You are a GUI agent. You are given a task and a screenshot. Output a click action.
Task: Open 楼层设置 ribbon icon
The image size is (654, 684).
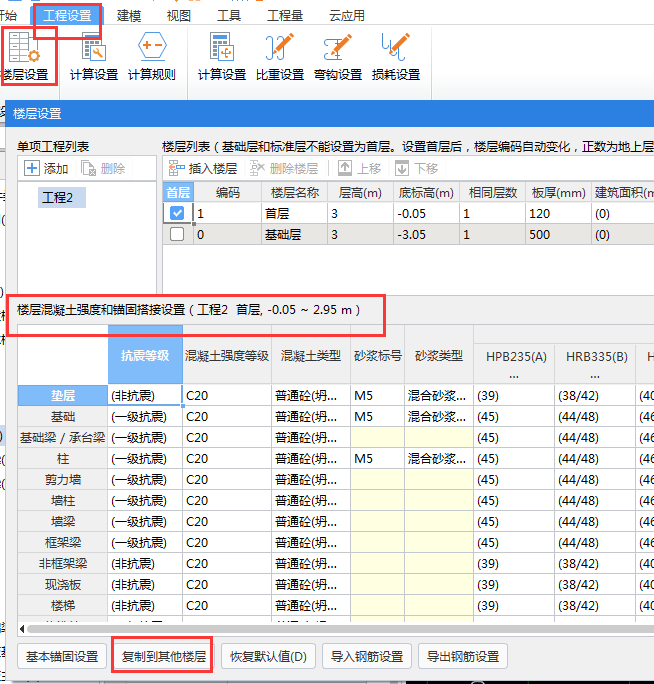click(x=26, y=56)
